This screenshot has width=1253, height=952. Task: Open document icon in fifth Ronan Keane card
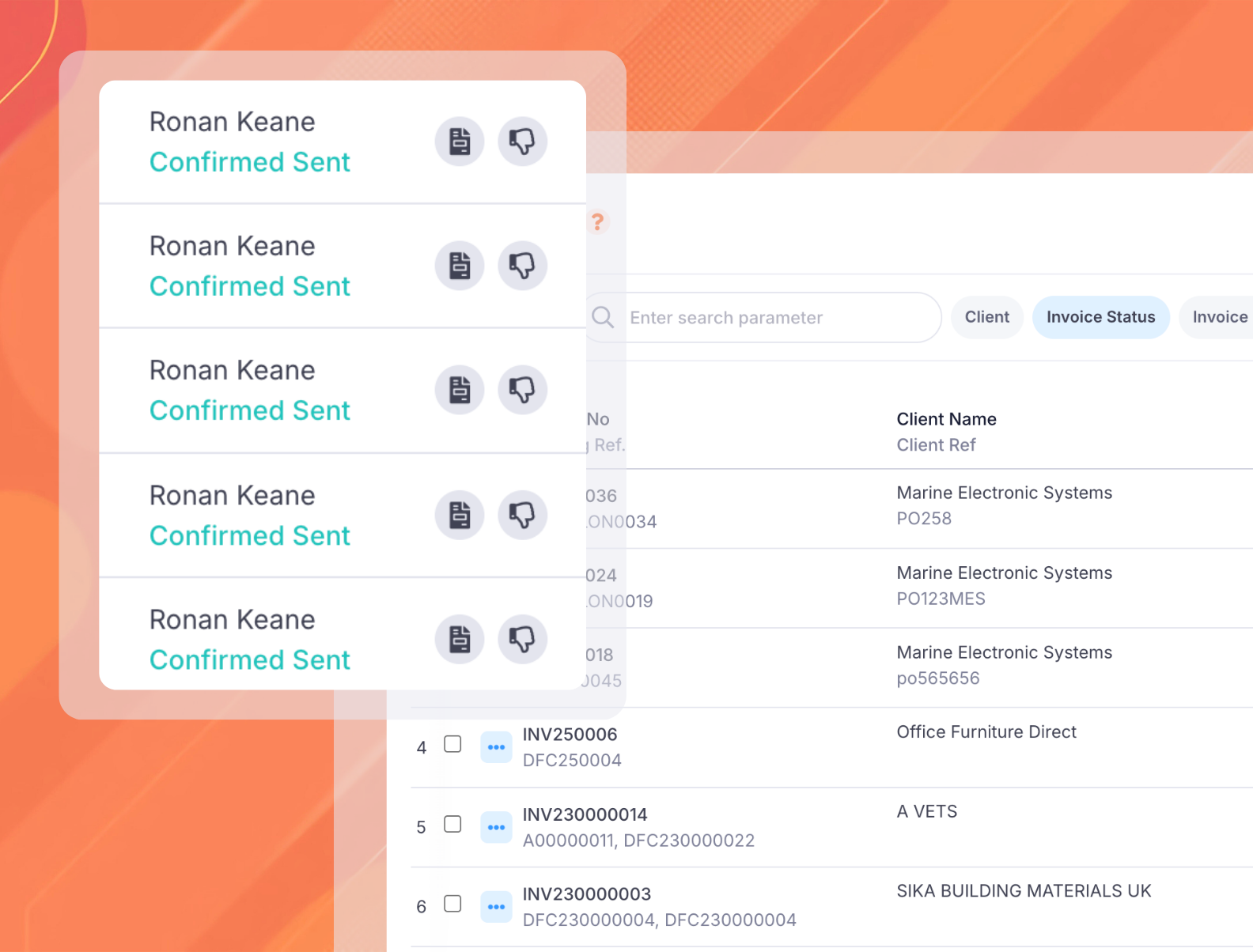tap(460, 639)
